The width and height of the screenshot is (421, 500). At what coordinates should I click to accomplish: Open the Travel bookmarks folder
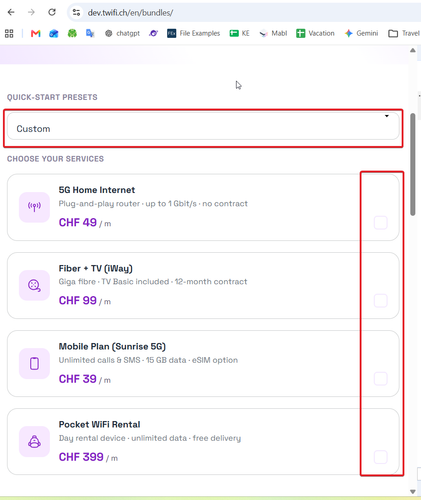coord(404,33)
